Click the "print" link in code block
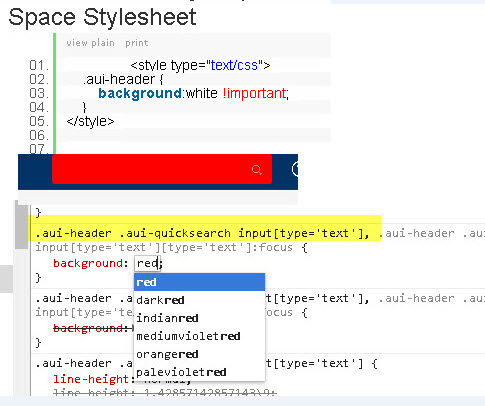Screen dimensions: 485x406 [137, 43]
